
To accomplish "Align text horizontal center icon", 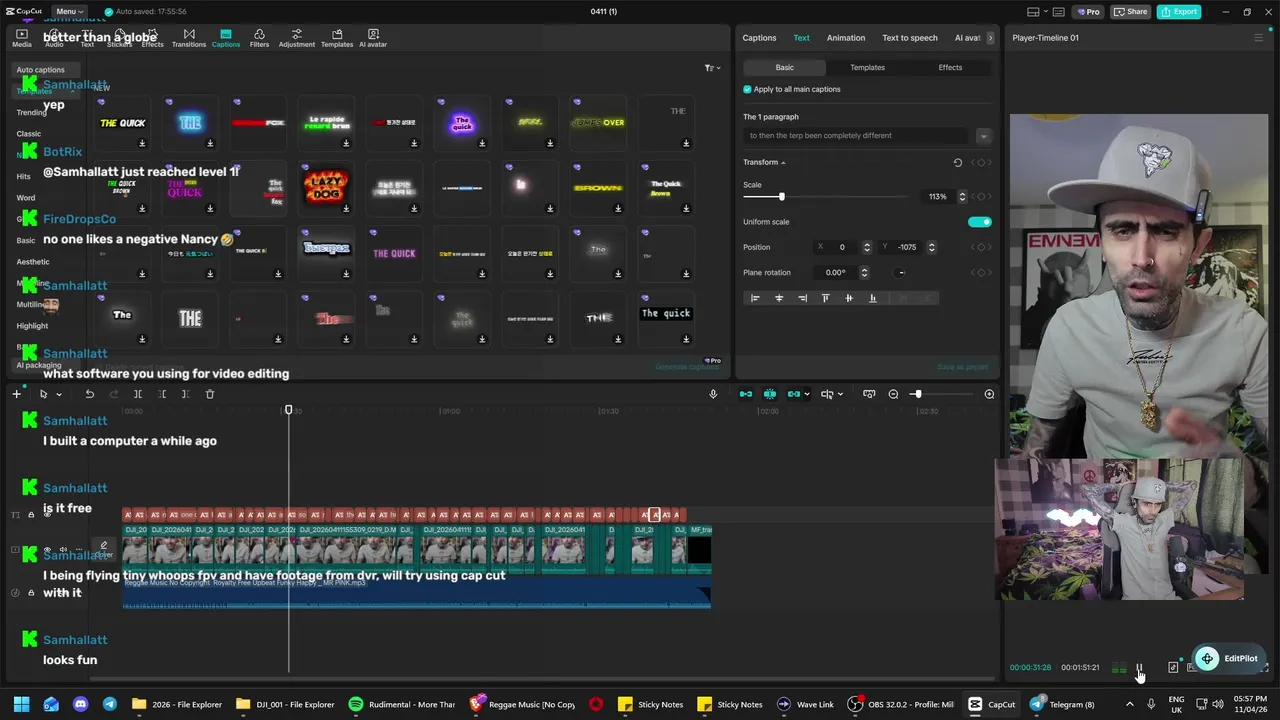I will [779, 298].
